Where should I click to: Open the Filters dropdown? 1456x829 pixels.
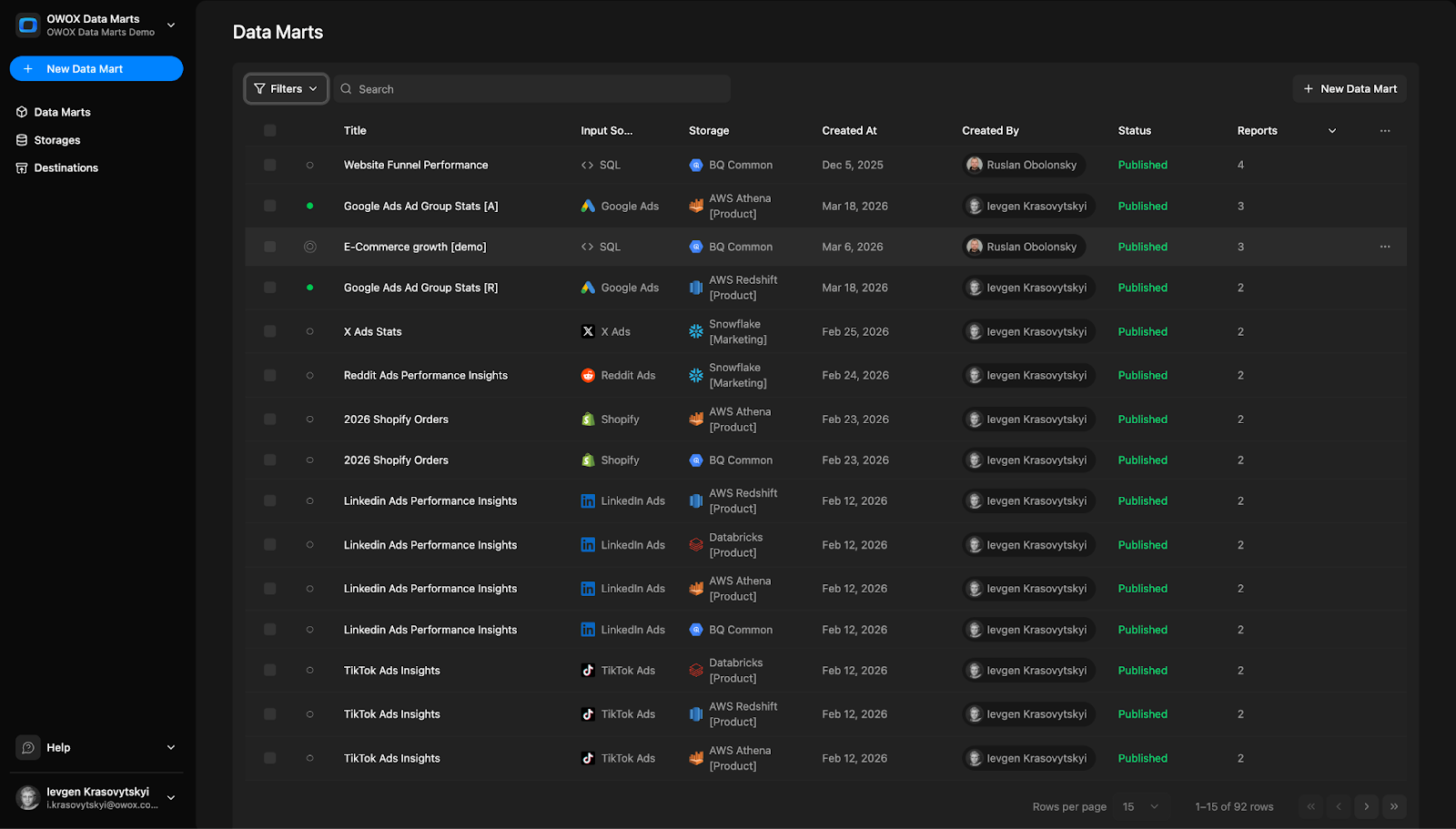pos(286,88)
